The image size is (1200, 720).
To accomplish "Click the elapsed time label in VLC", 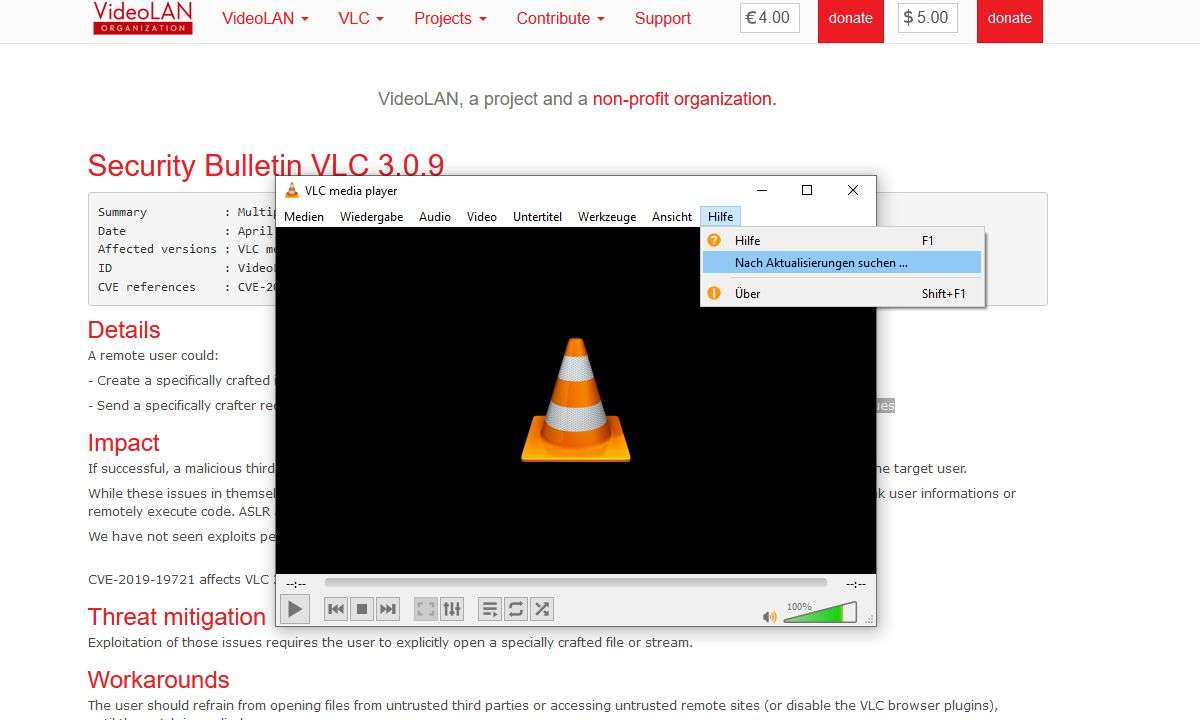I will coord(296,584).
